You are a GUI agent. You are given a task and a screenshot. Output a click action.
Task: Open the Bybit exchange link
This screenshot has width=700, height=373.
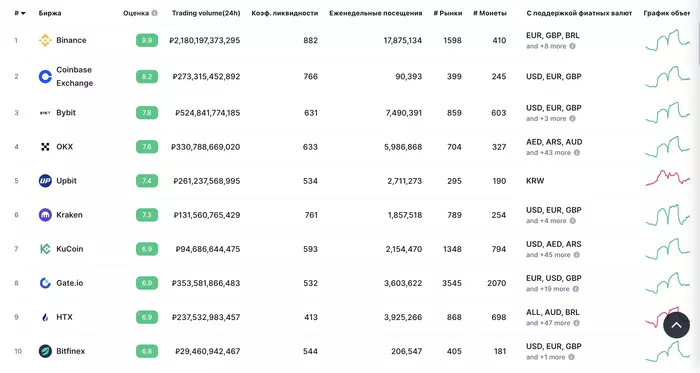click(x=66, y=112)
